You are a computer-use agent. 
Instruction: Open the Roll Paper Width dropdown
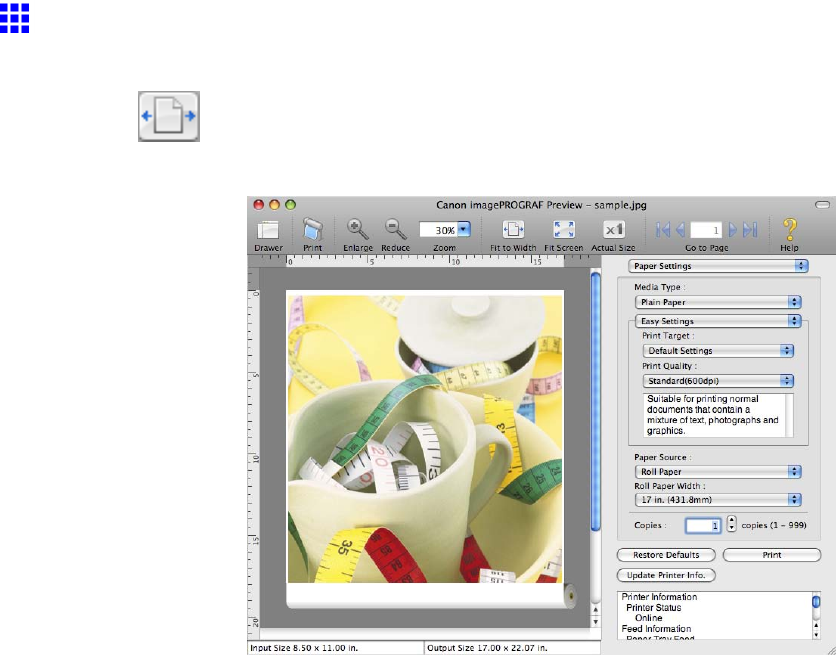717,499
